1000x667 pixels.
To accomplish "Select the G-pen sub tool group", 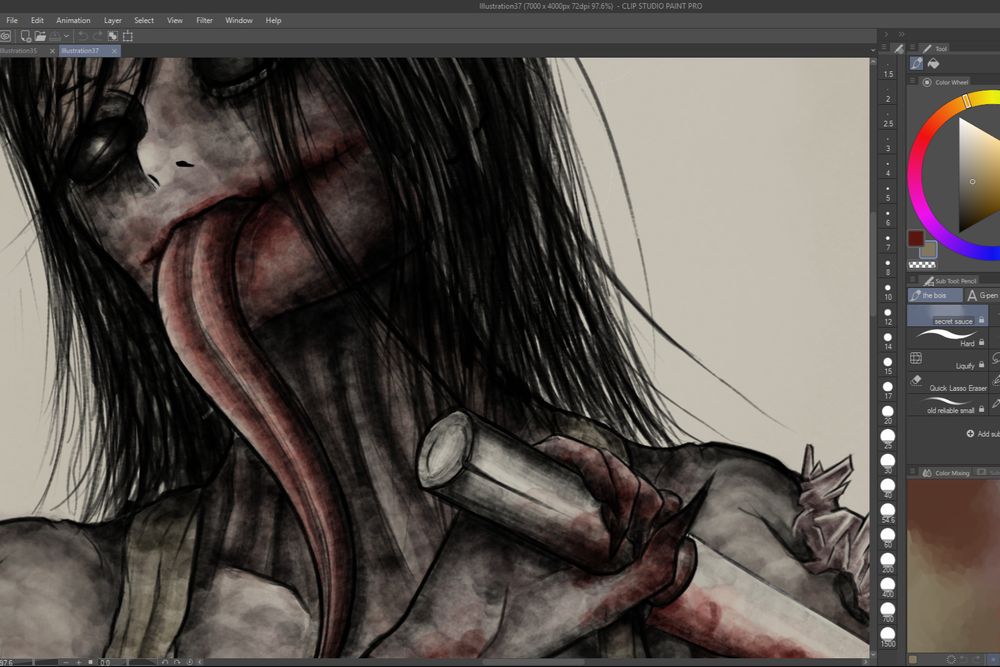I will point(987,296).
